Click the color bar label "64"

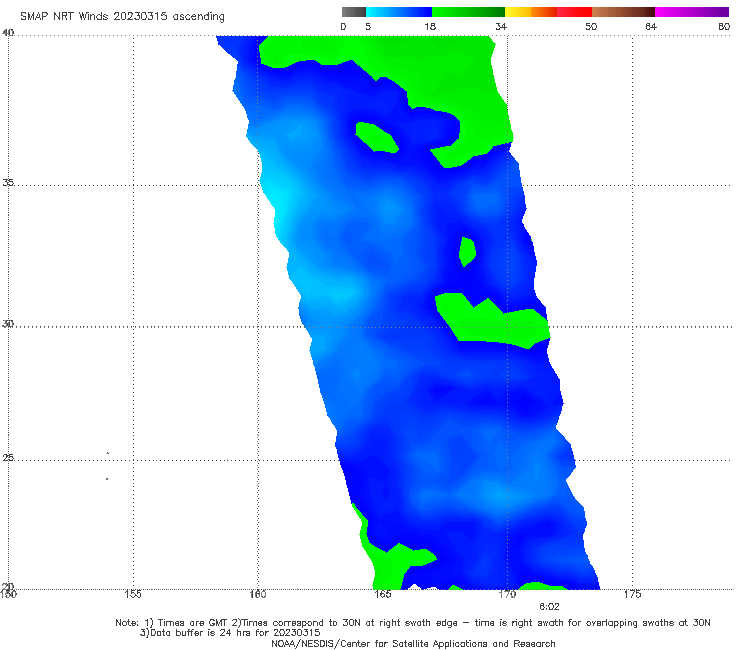(x=651, y=26)
